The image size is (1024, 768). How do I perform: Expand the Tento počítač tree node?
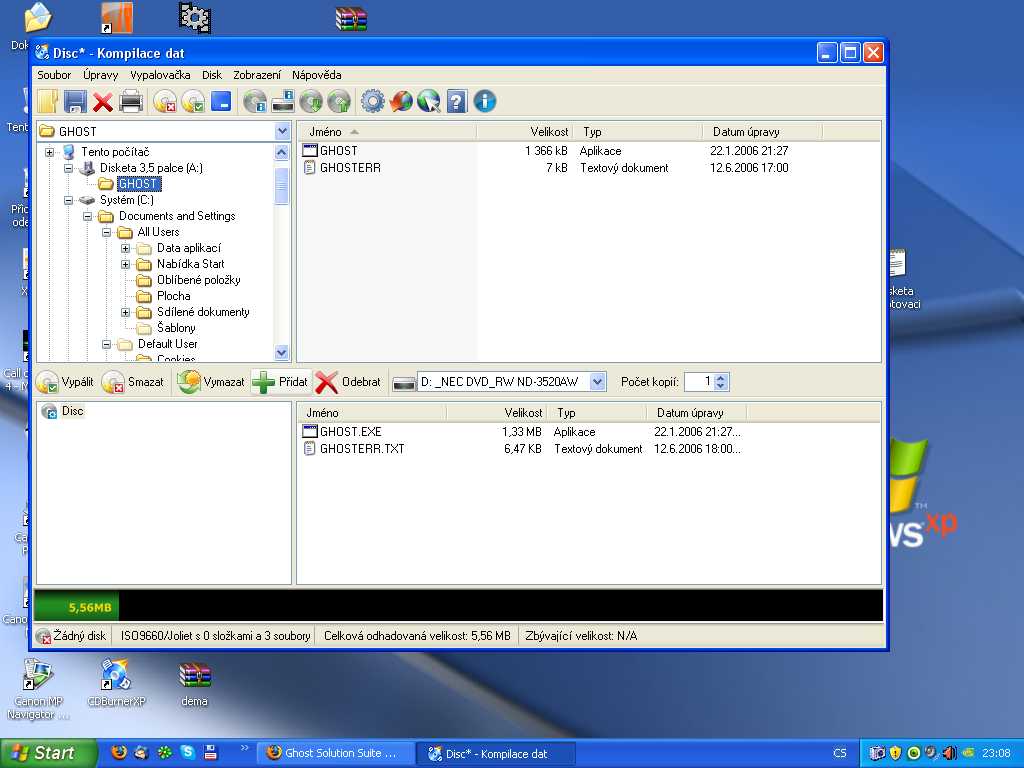(x=50, y=152)
